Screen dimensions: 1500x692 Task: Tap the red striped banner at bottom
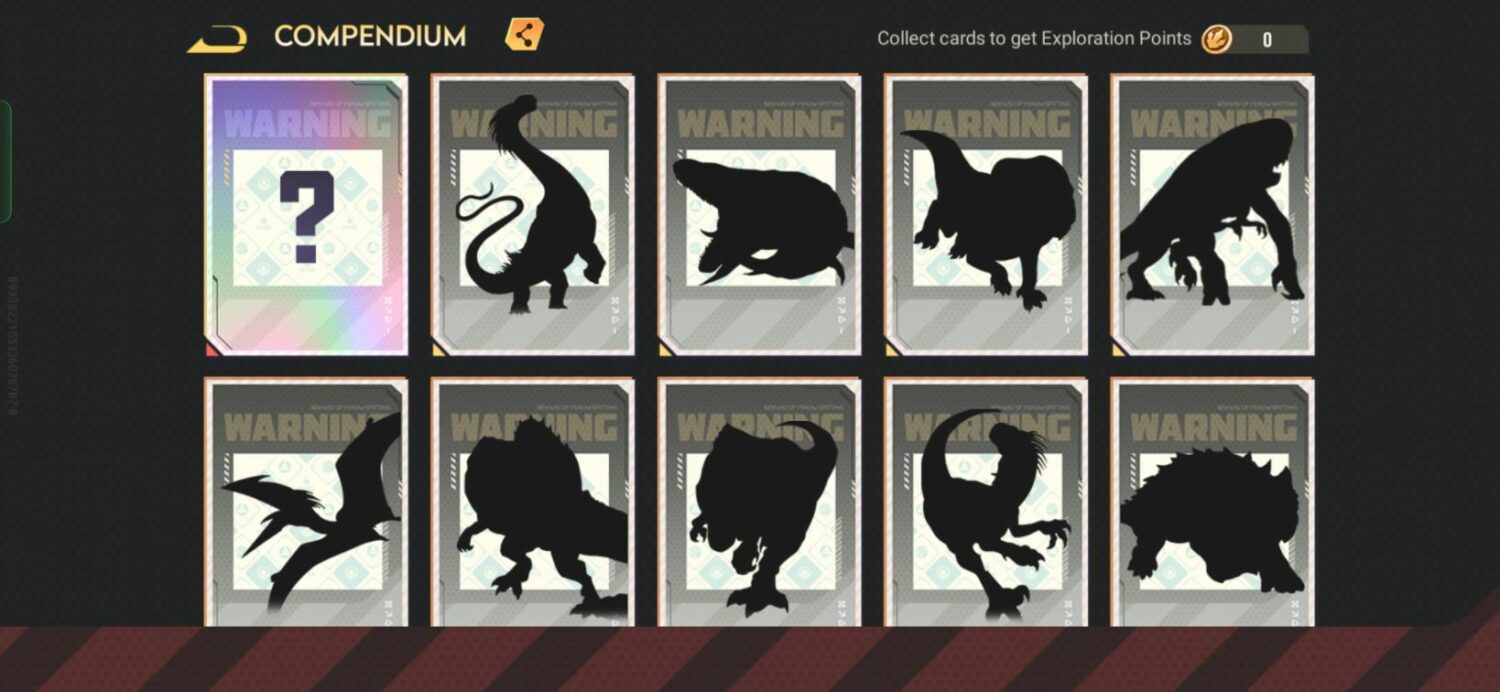pos(750,659)
